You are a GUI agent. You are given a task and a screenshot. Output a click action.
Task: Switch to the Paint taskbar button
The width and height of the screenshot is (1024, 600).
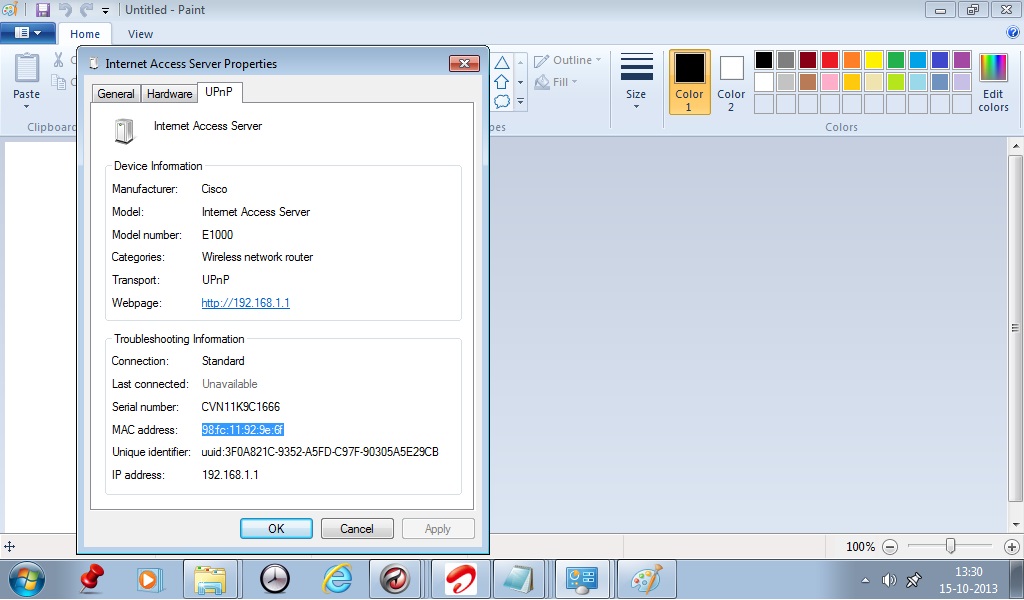tap(646, 579)
